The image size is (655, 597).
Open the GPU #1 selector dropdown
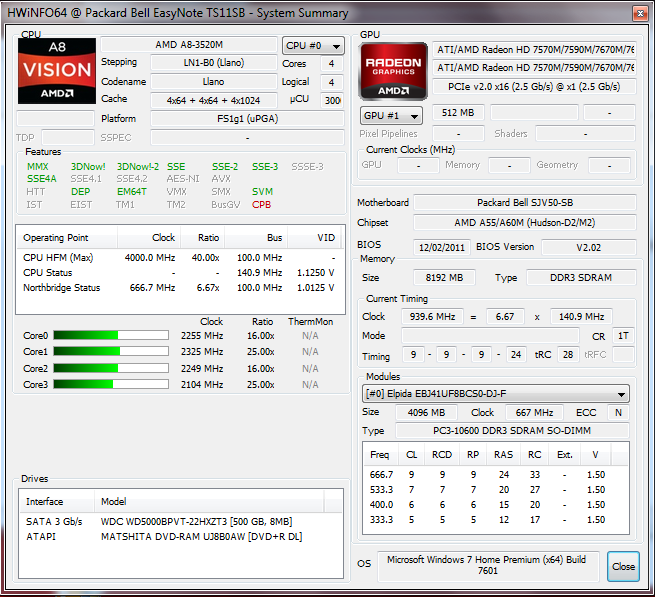(x=391, y=116)
